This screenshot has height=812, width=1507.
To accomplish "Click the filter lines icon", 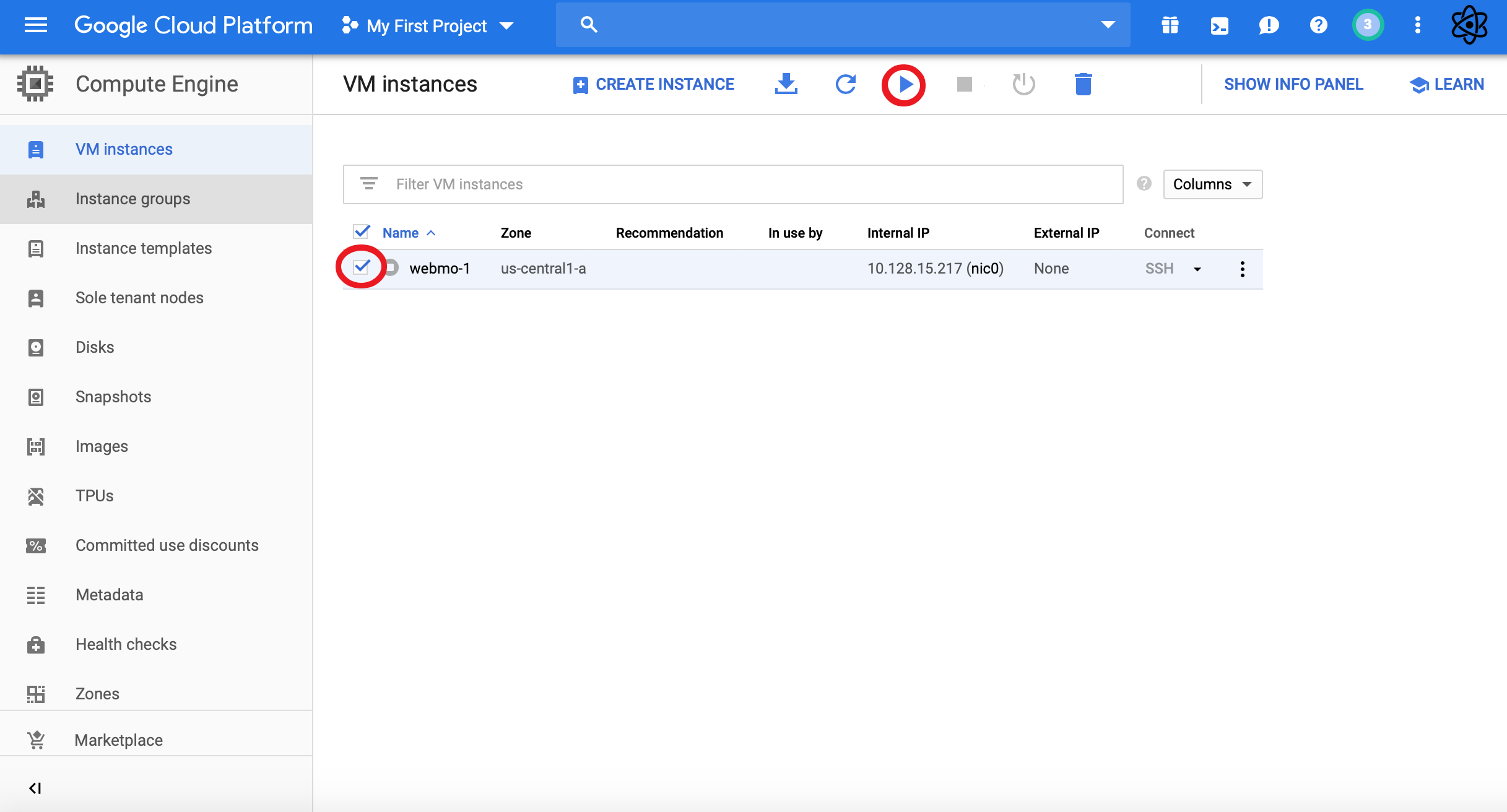I will [369, 184].
